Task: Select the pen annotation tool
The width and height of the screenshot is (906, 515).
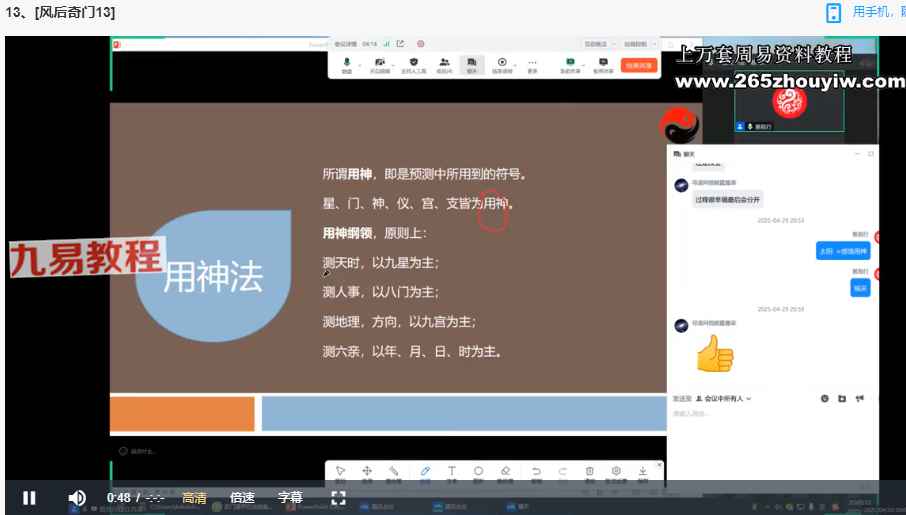Action: tap(424, 472)
